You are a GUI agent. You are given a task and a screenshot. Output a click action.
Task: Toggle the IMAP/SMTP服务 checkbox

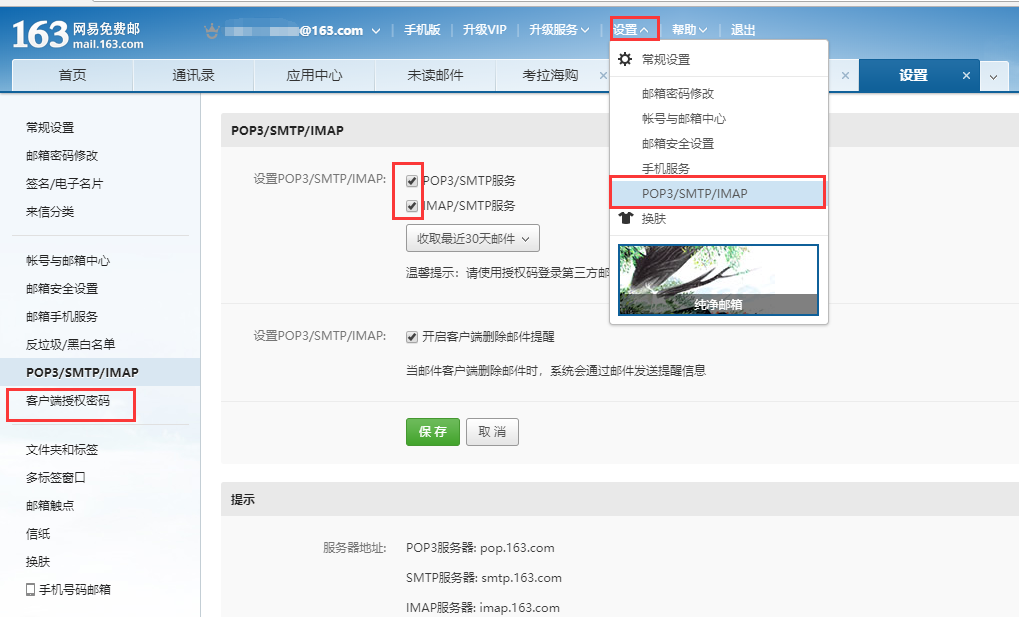point(412,206)
